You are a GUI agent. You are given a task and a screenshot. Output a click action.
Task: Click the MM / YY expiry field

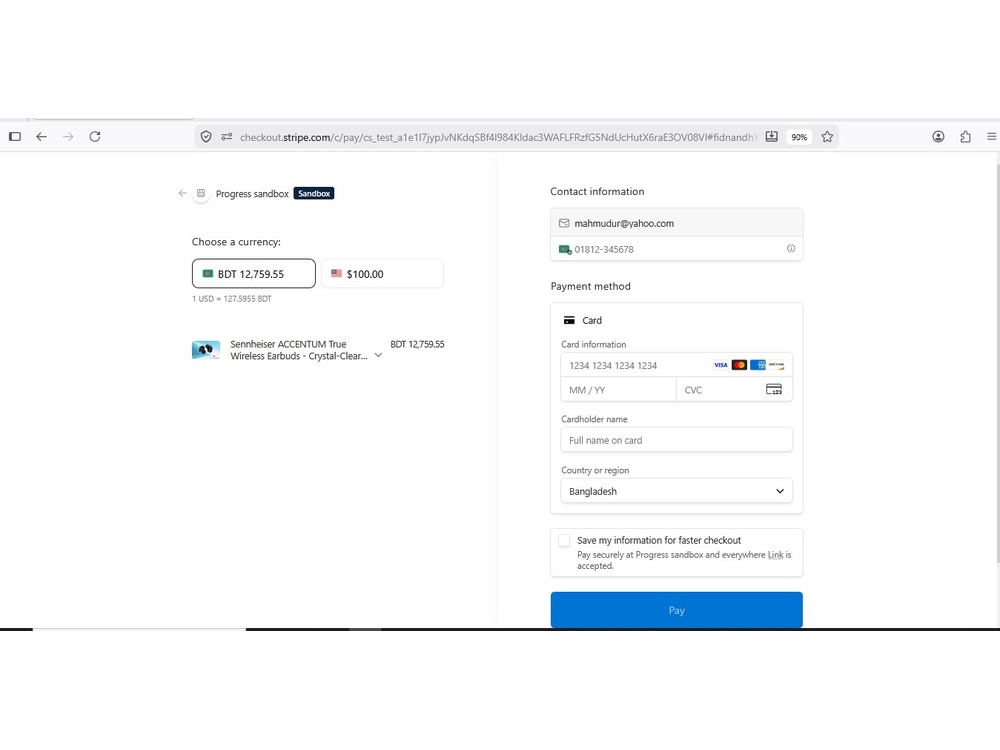point(619,389)
